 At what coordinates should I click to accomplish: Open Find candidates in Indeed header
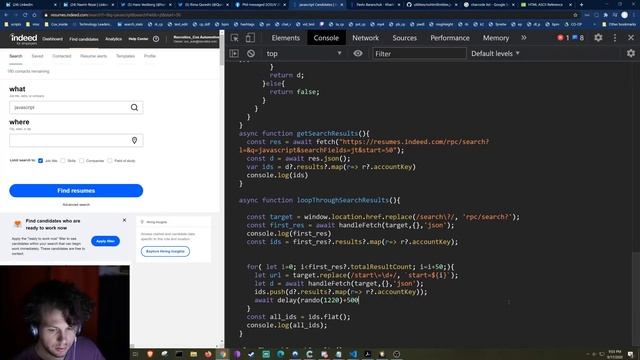tap(84, 39)
